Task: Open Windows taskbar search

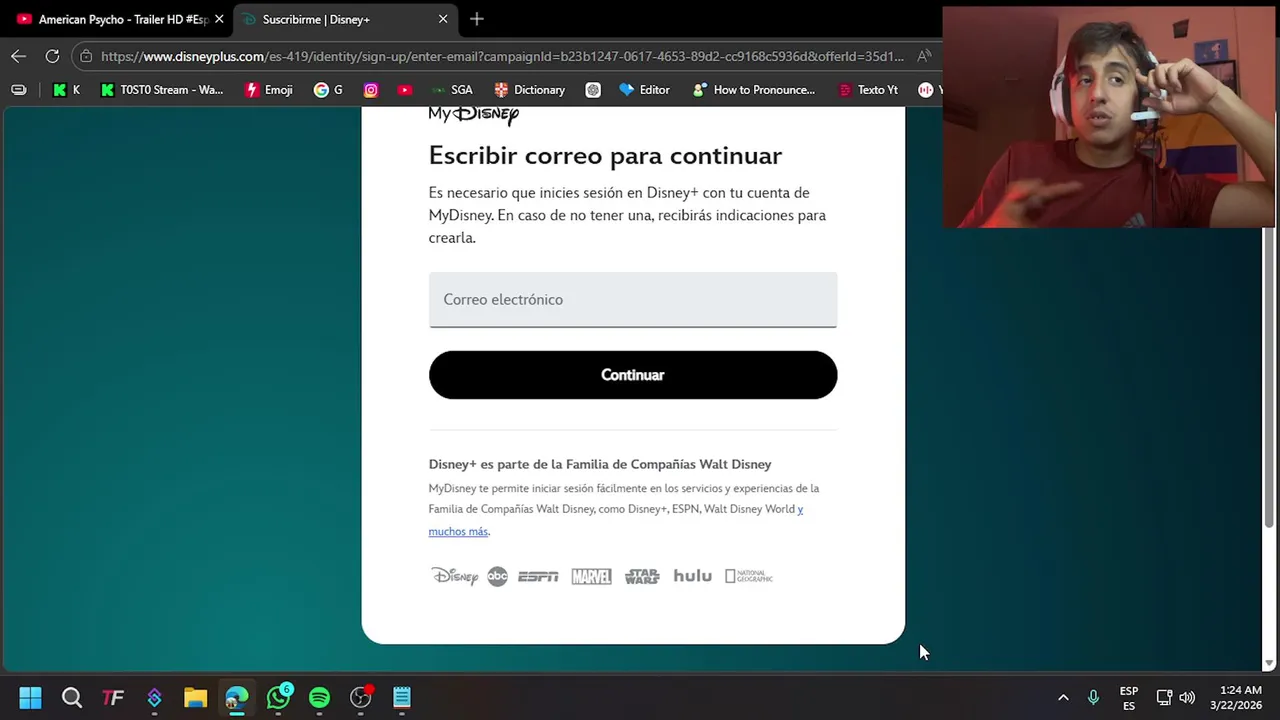Action: 72,697
